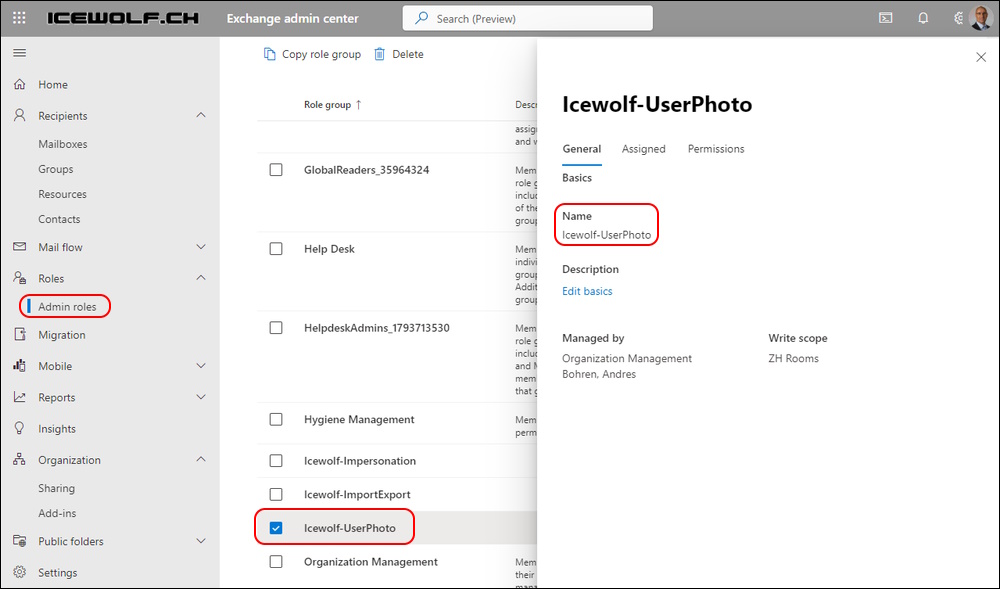Check the Organization Management checkbox
Screen dimensions: 1000x589
click(276, 562)
